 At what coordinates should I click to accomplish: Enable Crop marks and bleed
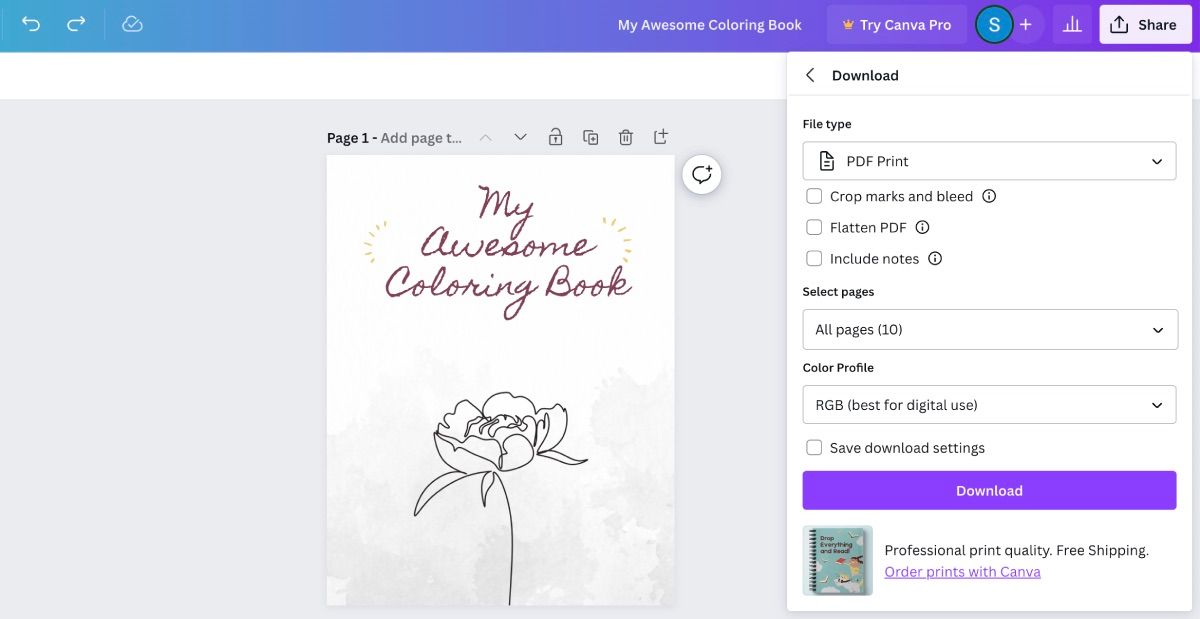814,196
